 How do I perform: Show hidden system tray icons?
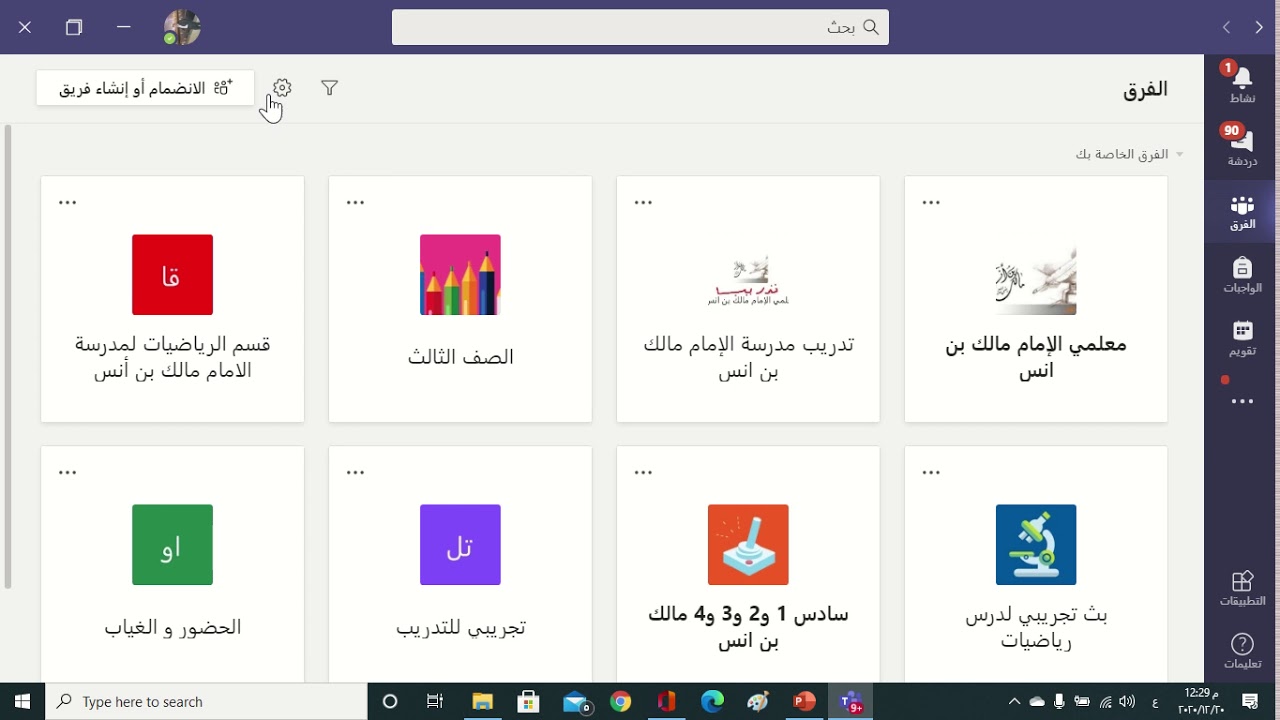[x=1014, y=702]
